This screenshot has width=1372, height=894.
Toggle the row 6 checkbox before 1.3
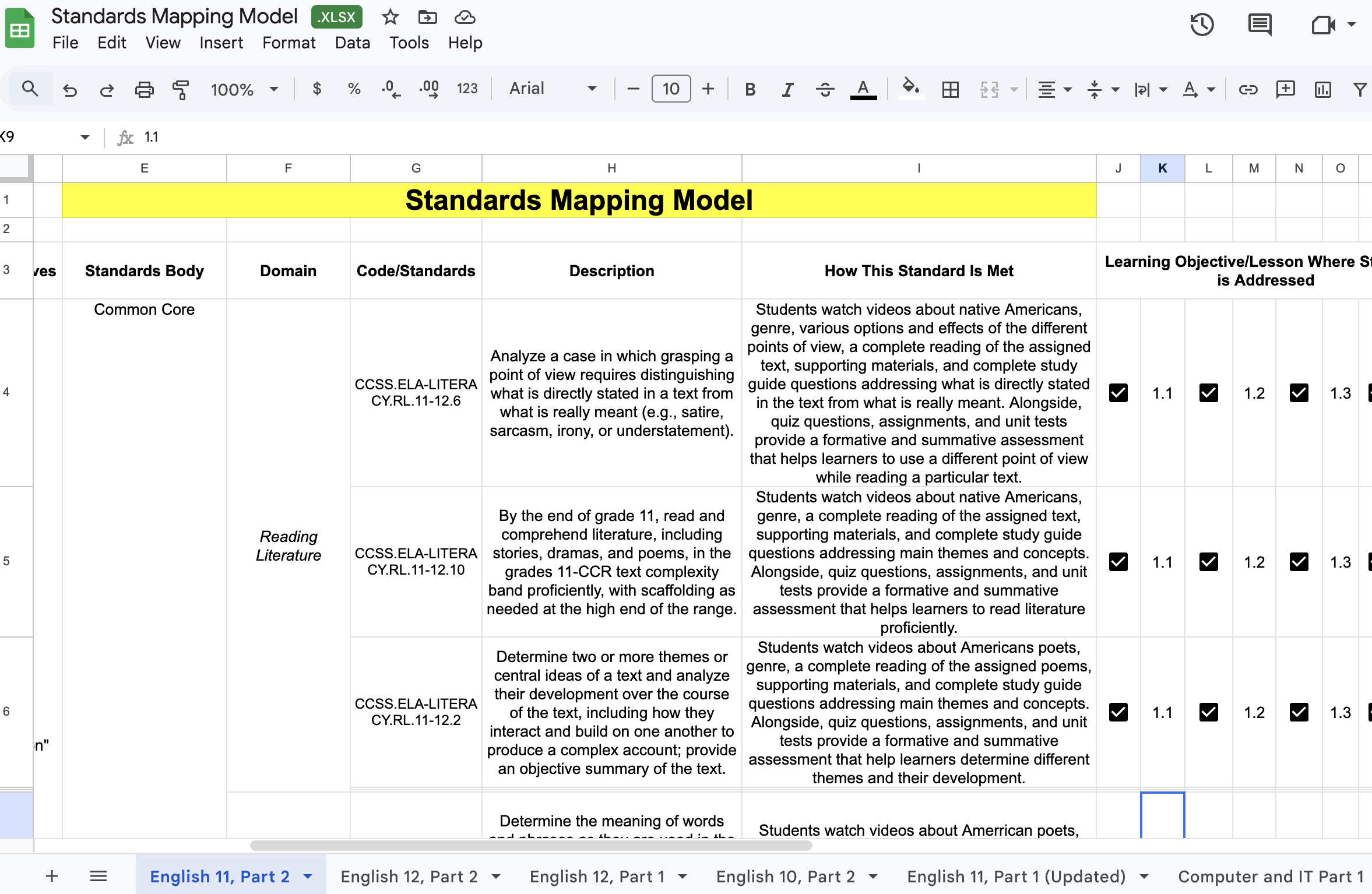click(x=1299, y=712)
